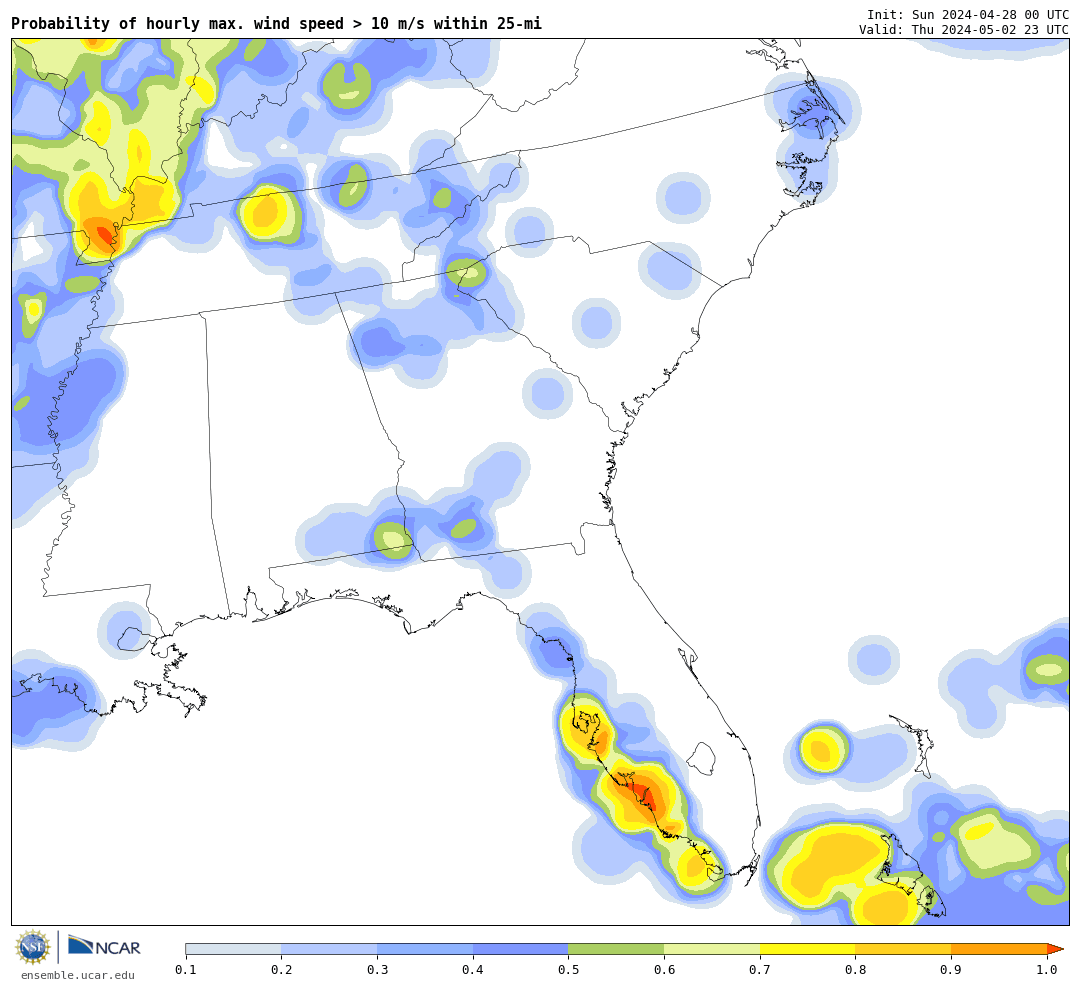Select the 0.1–0.2 light gray-blue color band
Image resolution: width=1080 pixels, height=988 pixels.
(x=233, y=949)
